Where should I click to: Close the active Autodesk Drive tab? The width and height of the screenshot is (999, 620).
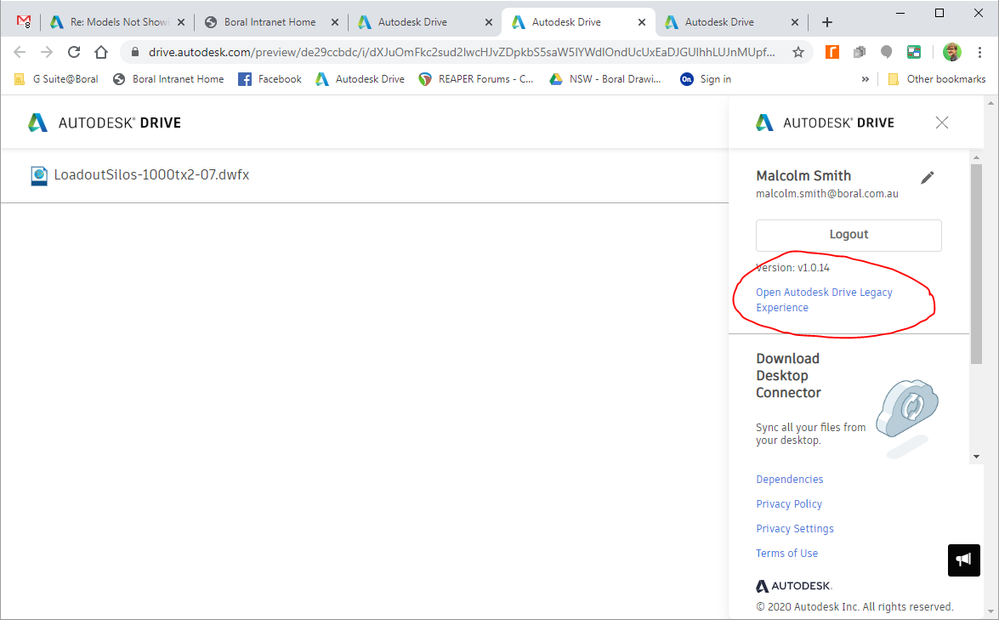tap(642, 22)
